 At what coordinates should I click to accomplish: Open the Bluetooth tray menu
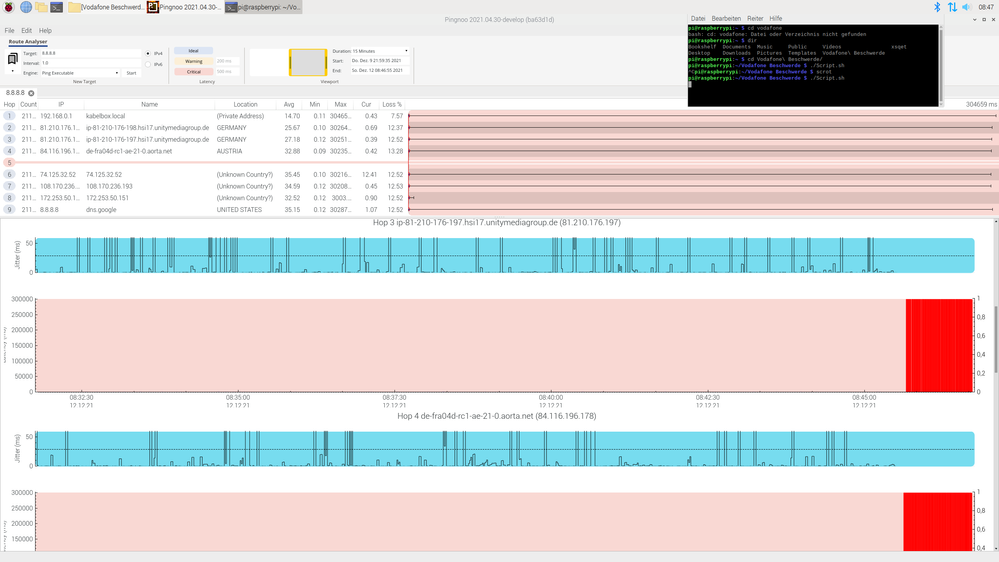click(x=937, y=7)
